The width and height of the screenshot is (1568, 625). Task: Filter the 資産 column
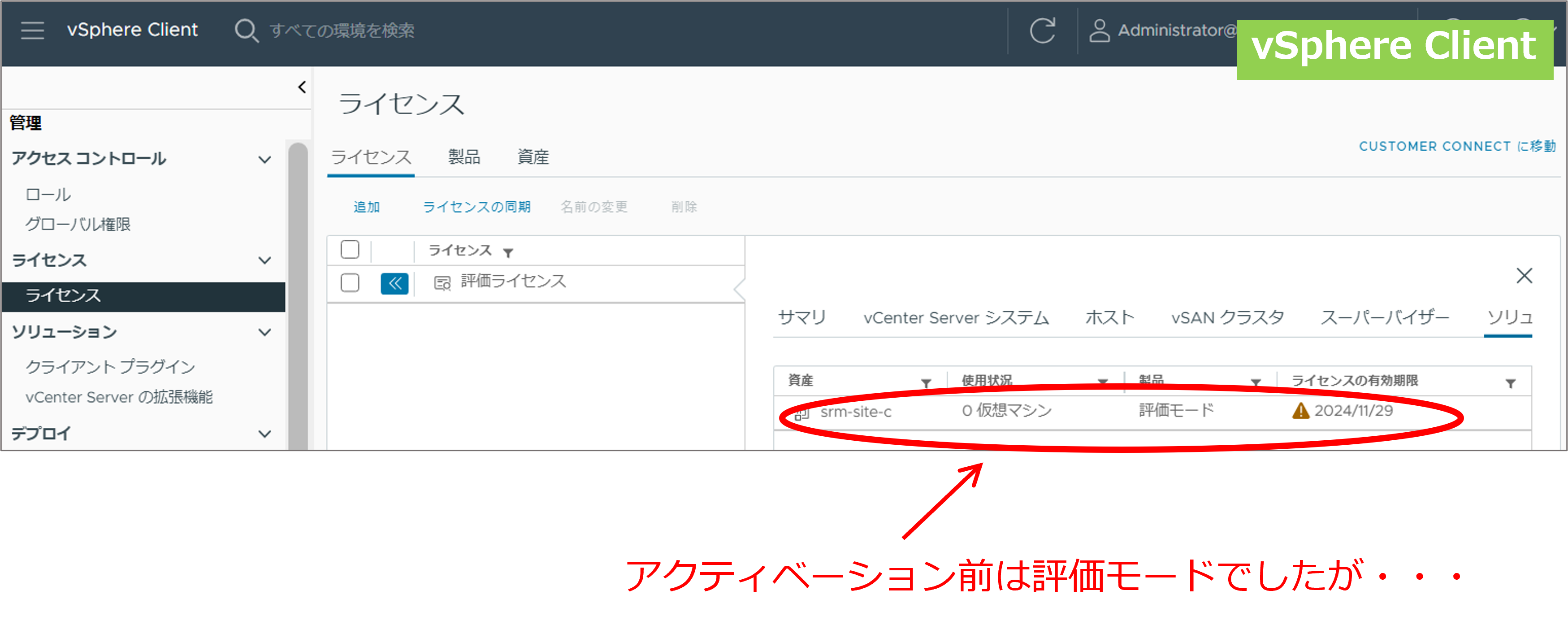[926, 383]
